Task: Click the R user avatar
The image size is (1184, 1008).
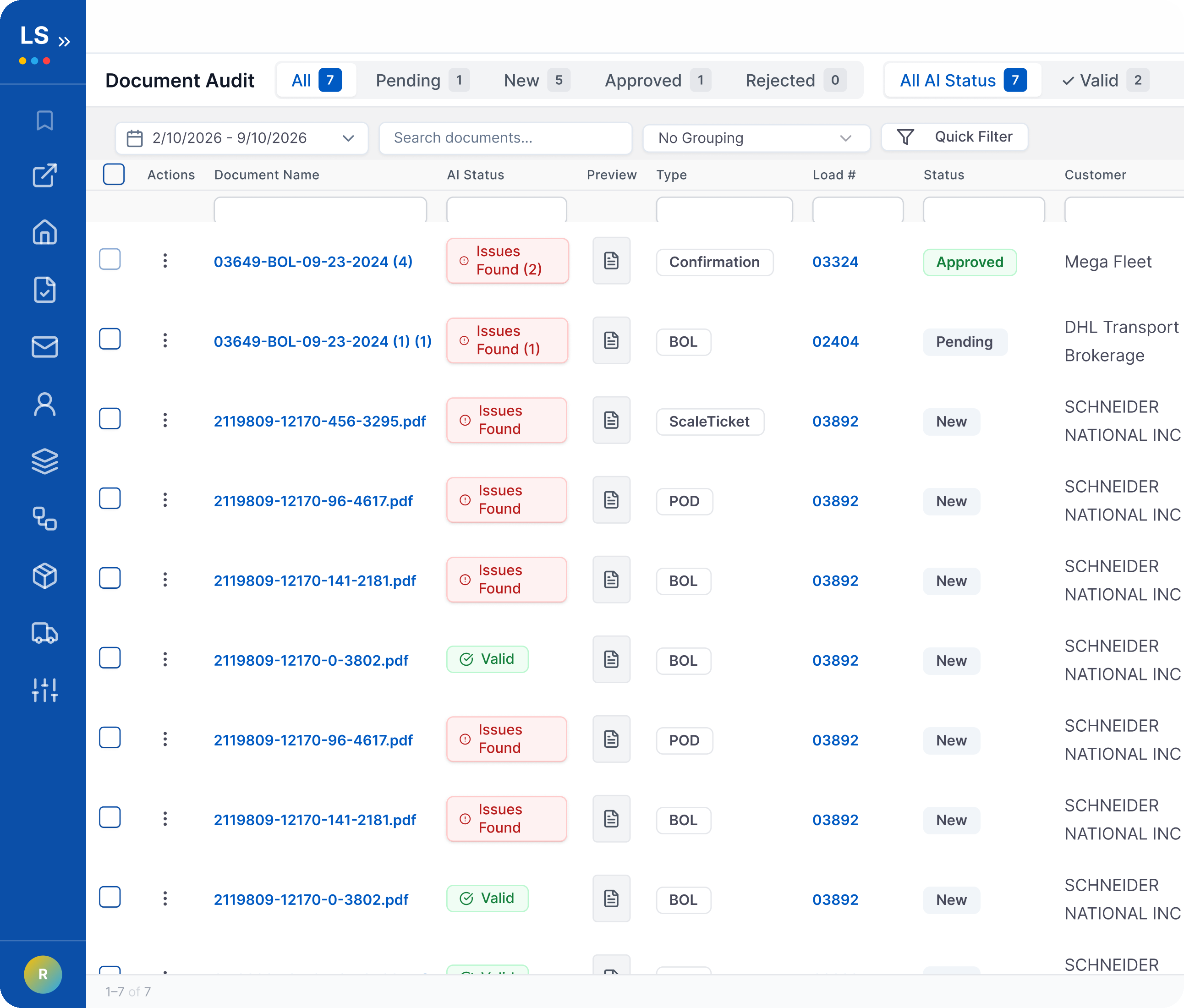Action: coord(43,974)
